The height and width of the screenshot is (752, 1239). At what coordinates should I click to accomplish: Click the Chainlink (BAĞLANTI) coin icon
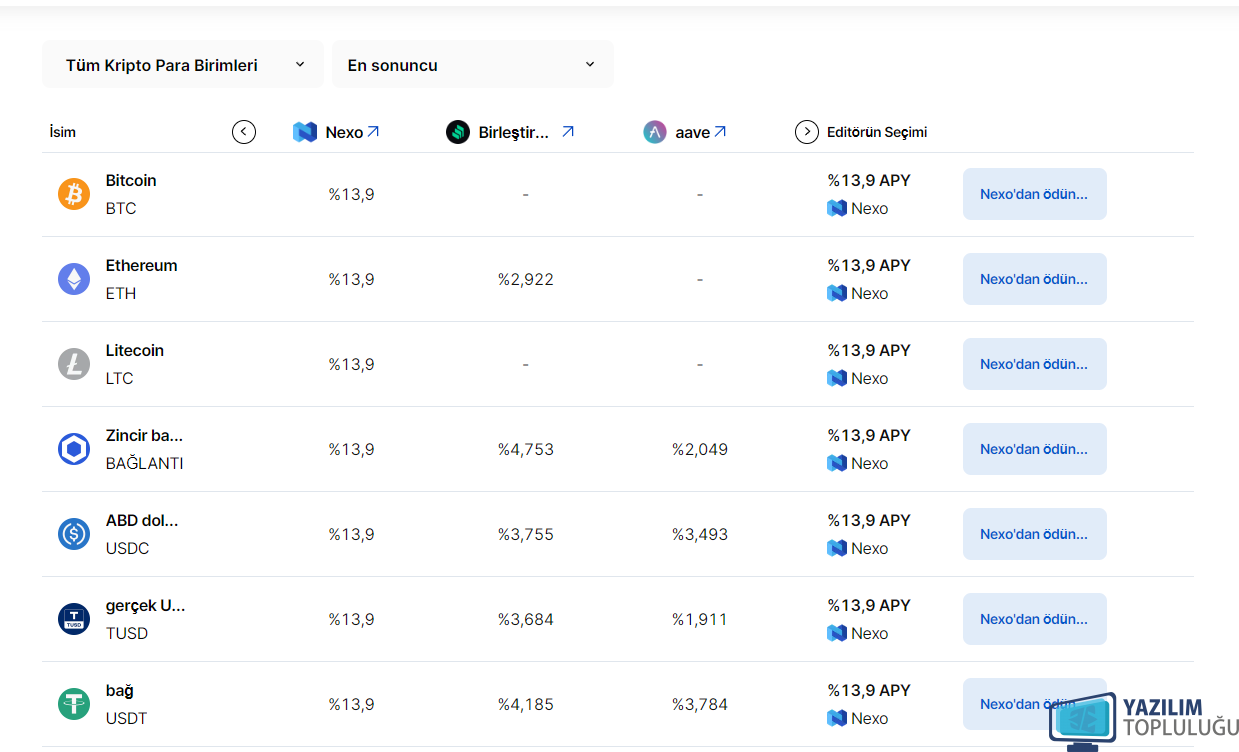click(74, 449)
